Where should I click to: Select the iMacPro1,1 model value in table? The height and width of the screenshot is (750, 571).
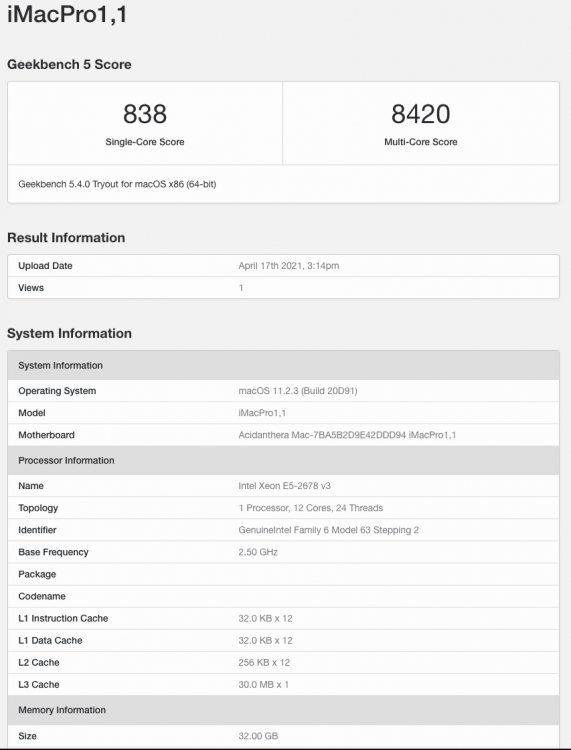262,413
